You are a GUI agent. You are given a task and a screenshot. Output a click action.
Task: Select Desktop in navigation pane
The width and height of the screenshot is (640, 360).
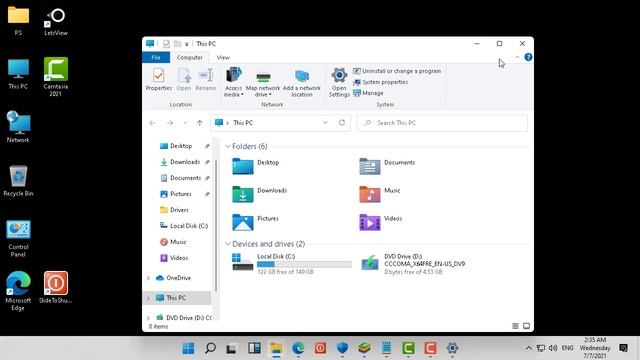click(x=181, y=146)
